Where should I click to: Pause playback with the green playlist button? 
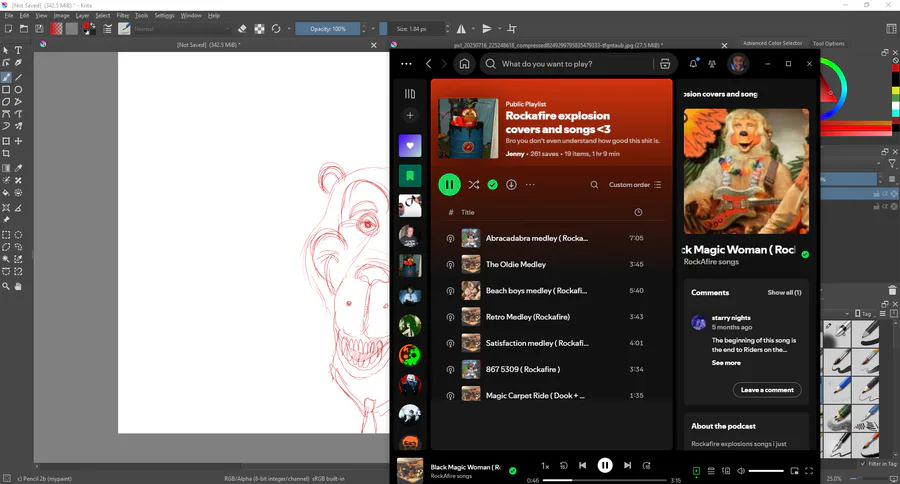tap(449, 185)
